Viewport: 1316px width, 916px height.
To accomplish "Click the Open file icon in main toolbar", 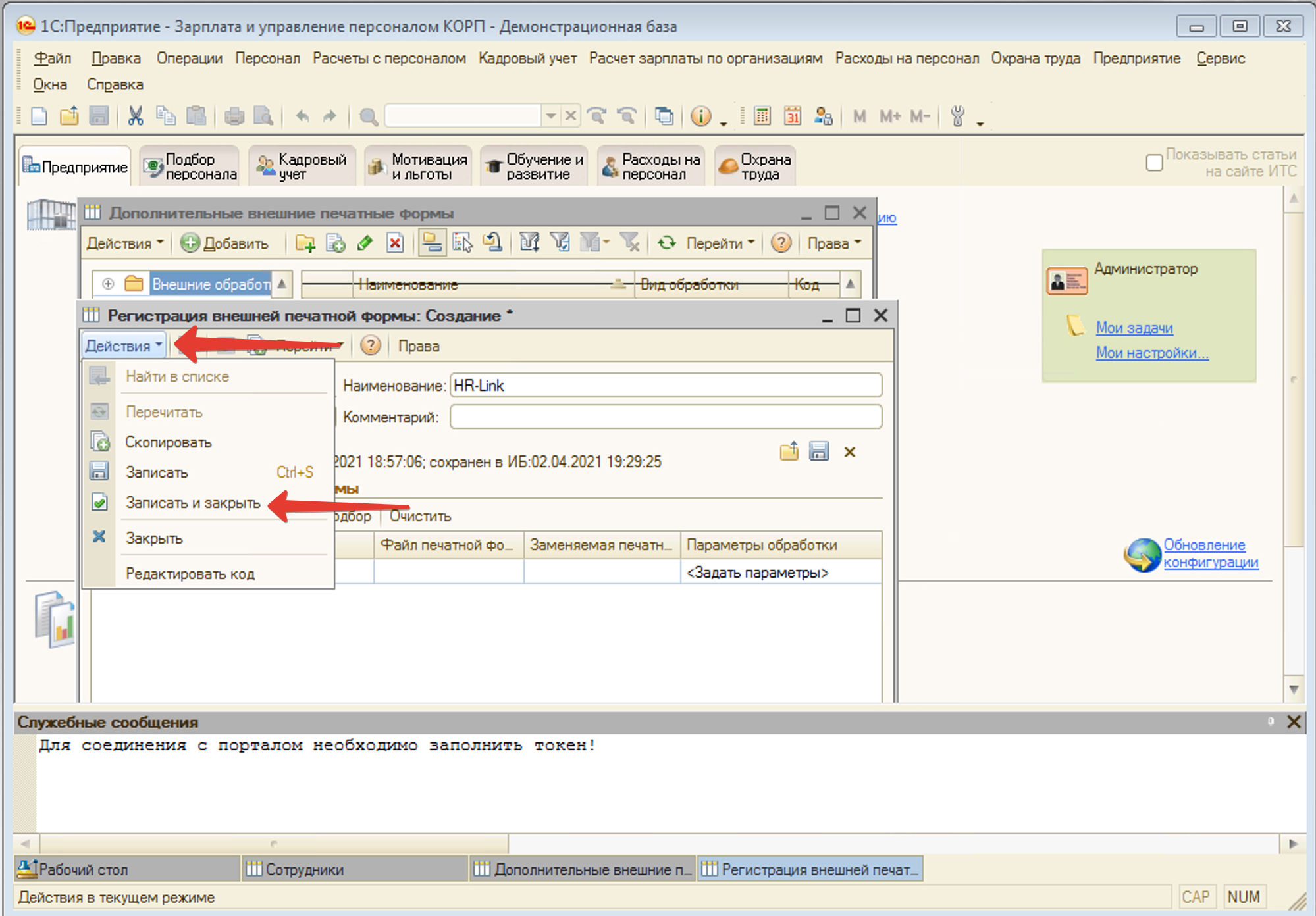I will (69, 116).
